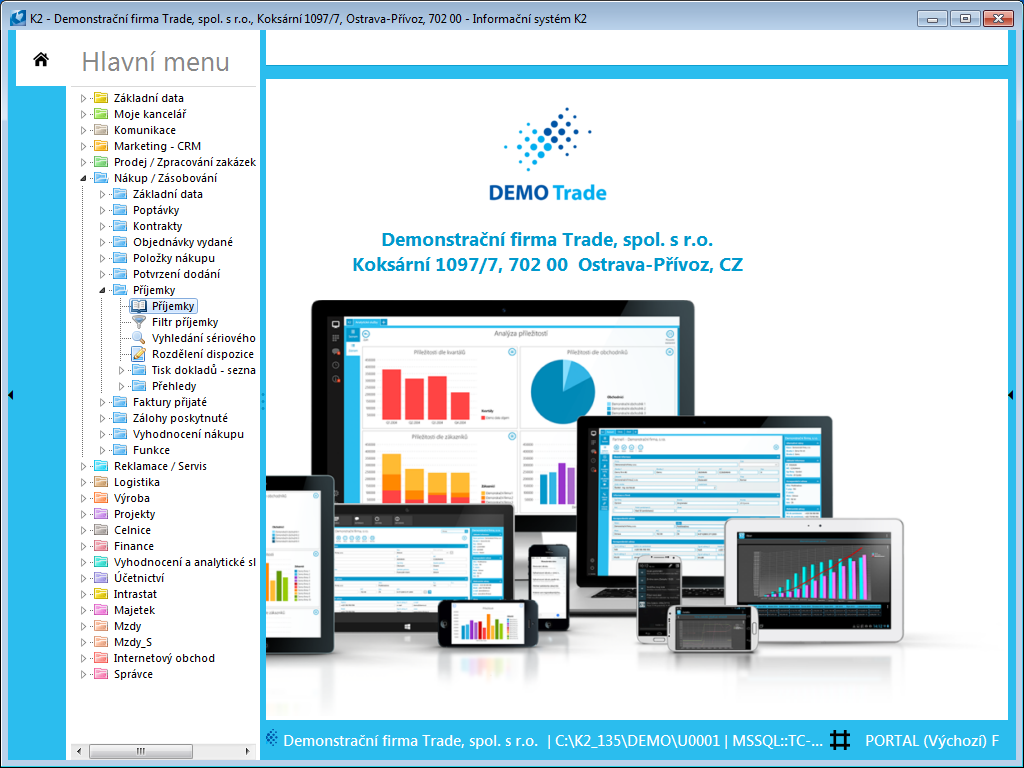Click the Komunikace folder icon
The height and width of the screenshot is (768, 1024).
tap(101, 130)
